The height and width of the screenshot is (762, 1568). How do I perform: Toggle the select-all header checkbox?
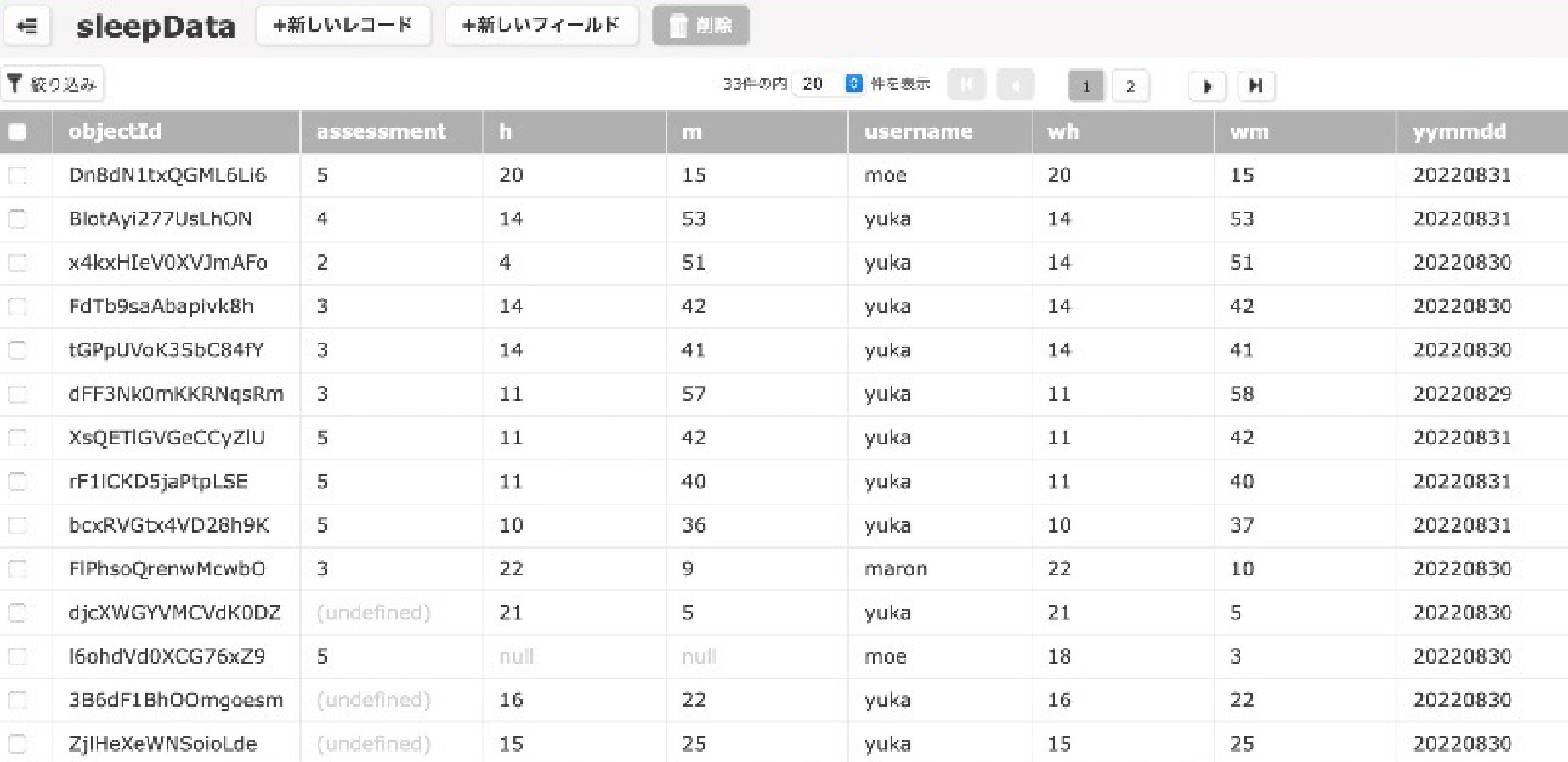click(18, 132)
